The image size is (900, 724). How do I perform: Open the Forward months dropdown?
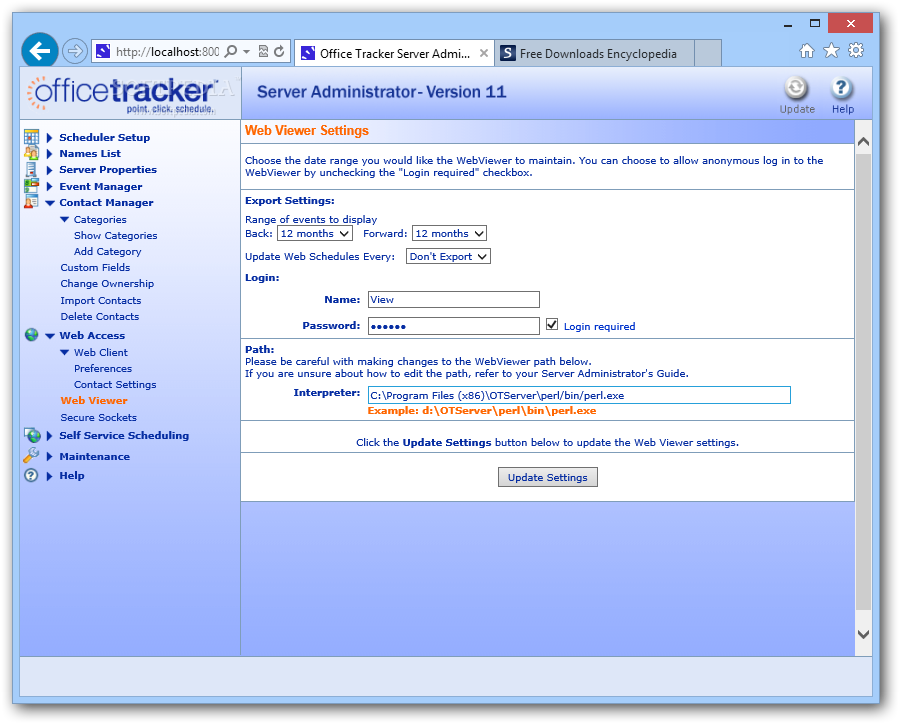point(449,234)
